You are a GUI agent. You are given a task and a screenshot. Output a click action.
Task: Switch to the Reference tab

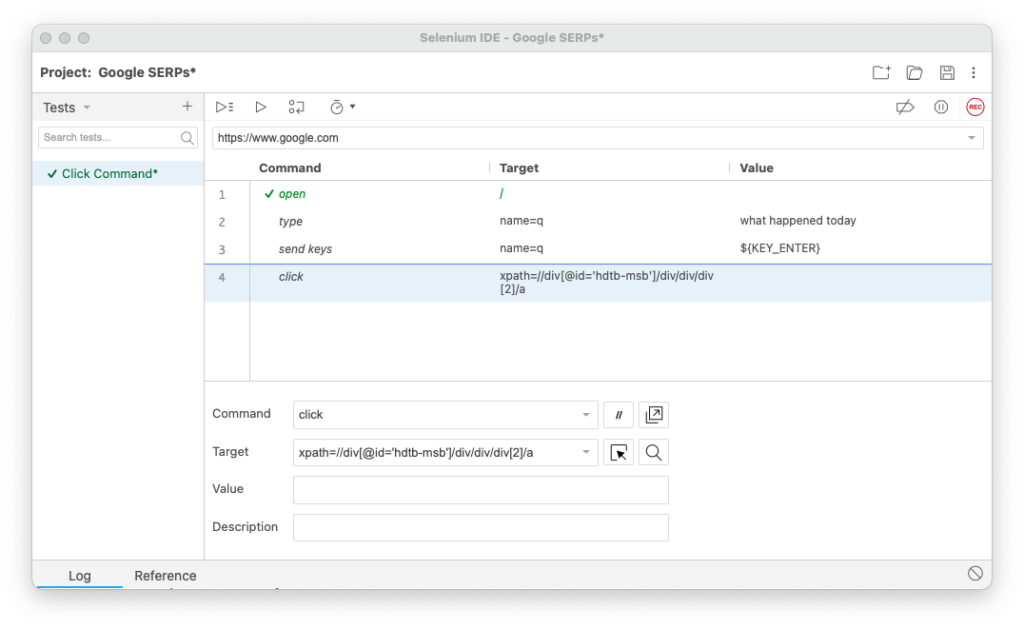click(x=165, y=575)
